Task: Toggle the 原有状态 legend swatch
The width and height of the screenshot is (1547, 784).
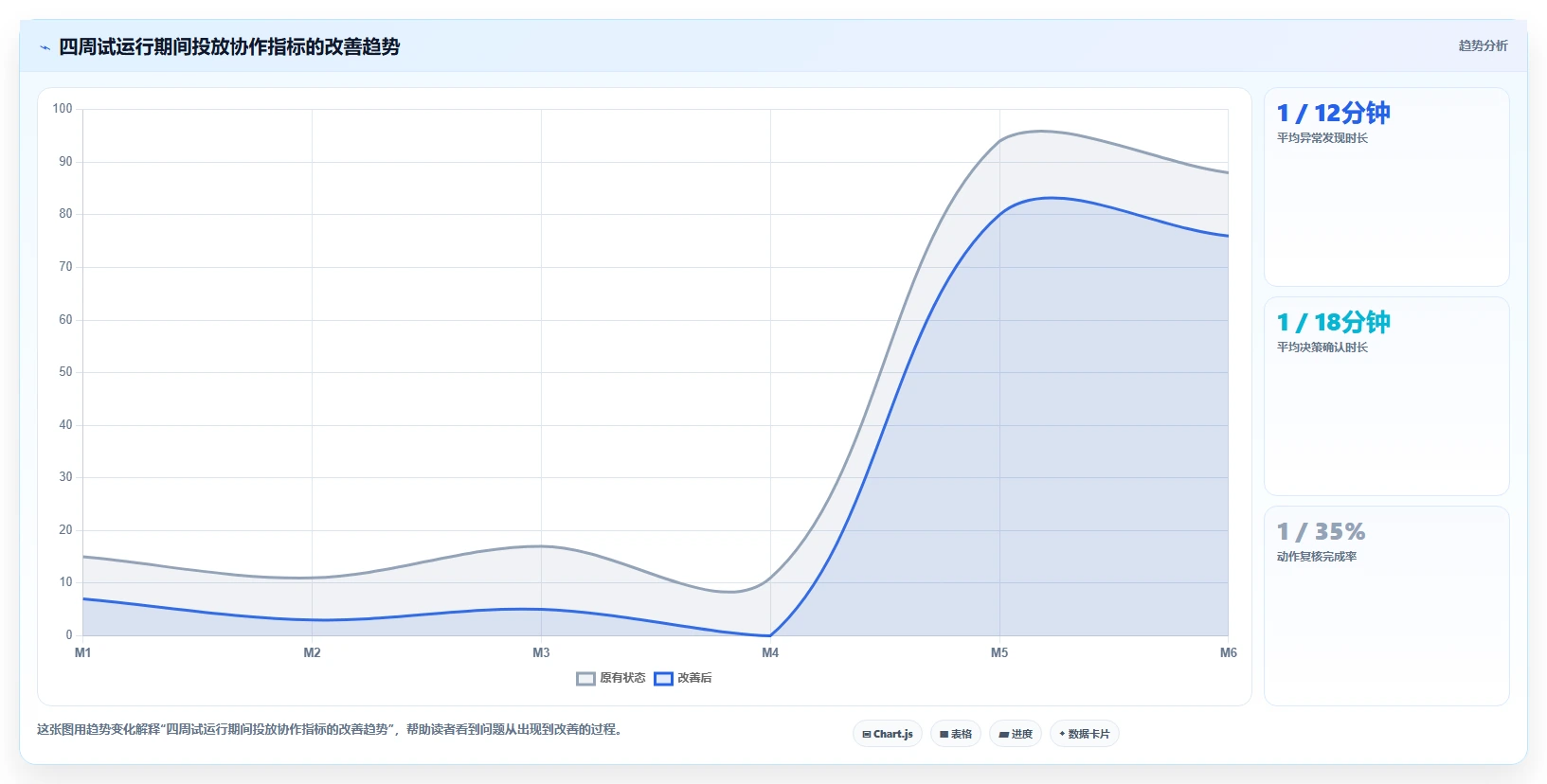Action: [585, 678]
